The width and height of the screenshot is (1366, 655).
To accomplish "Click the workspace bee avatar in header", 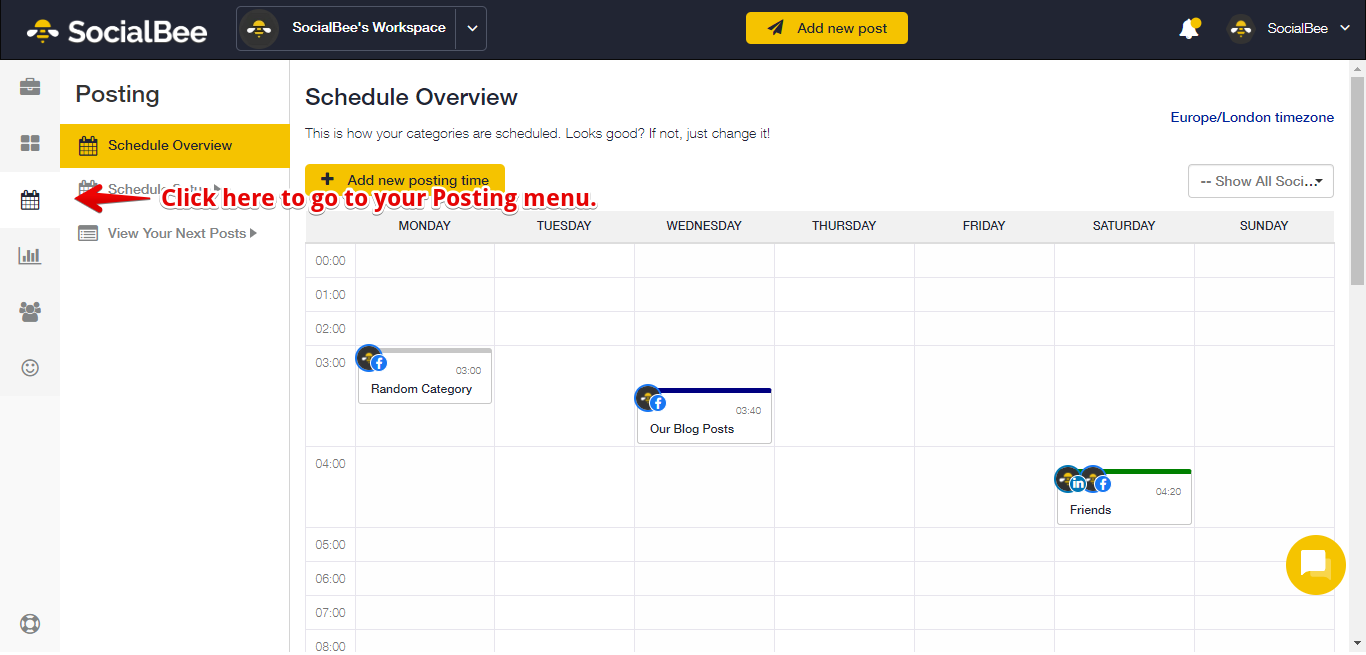I will point(260,28).
